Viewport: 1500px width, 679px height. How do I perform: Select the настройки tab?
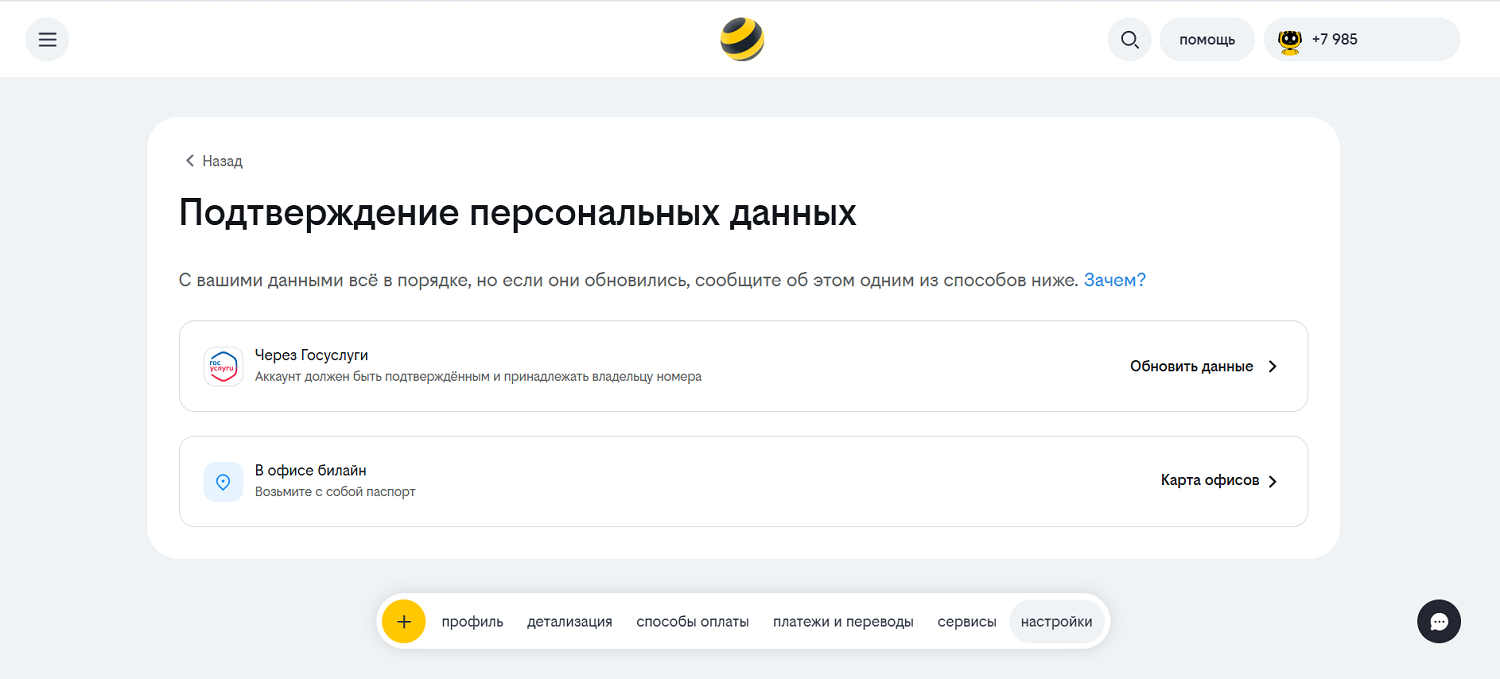tap(1056, 622)
